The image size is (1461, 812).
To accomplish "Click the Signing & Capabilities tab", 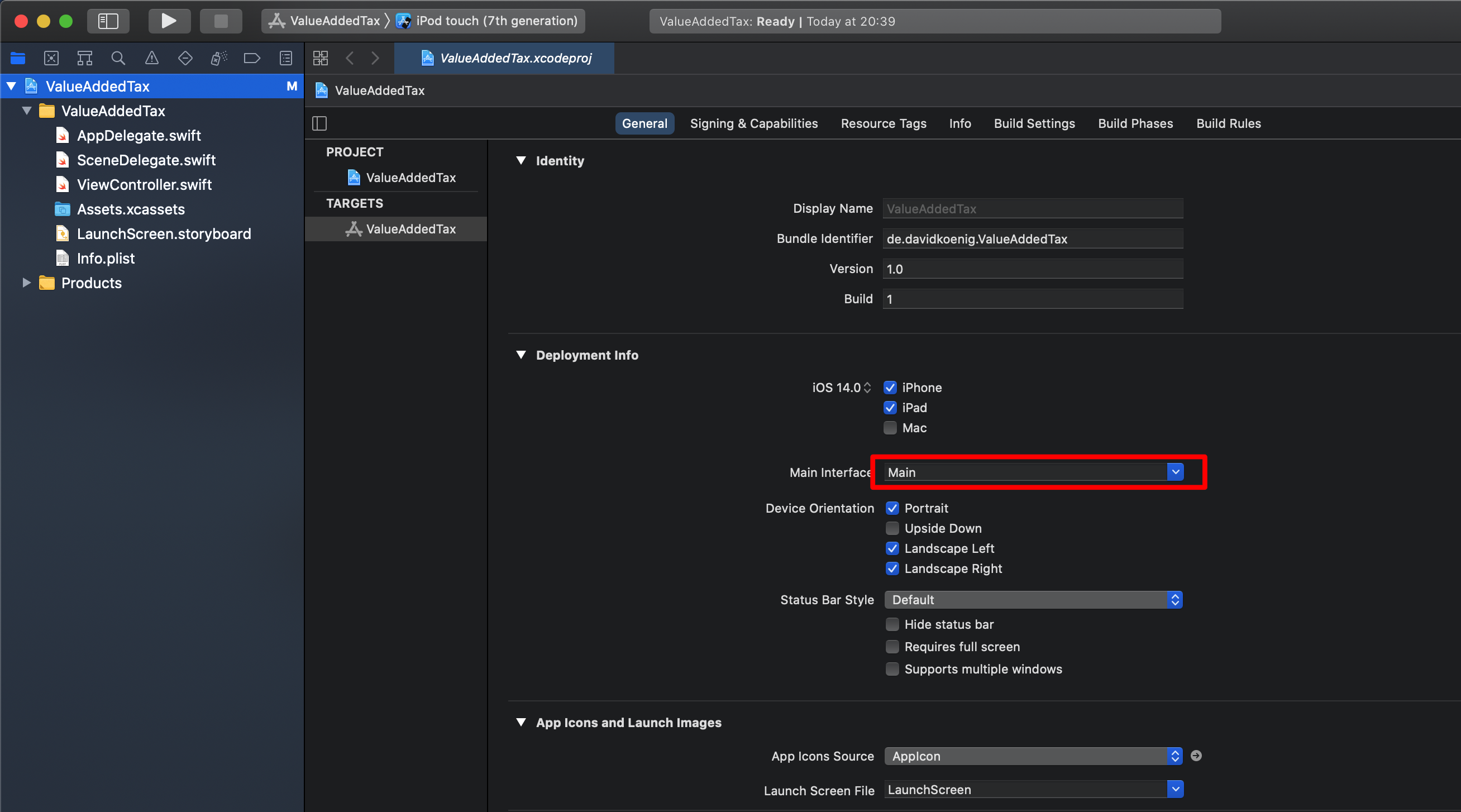I will pyautogui.click(x=754, y=123).
